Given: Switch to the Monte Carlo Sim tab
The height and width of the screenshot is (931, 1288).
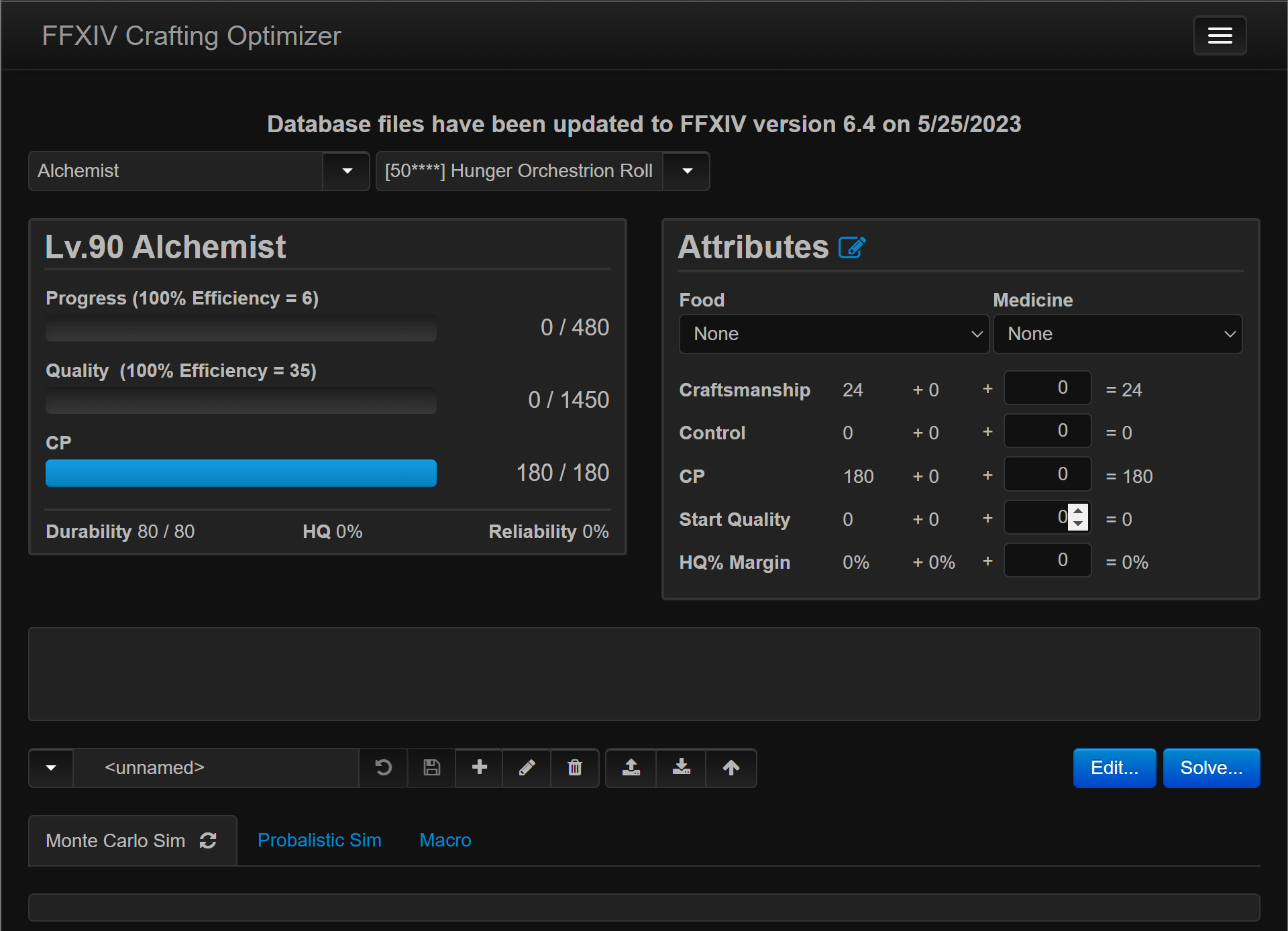Looking at the screenshot, I should (x=132, y=840).
